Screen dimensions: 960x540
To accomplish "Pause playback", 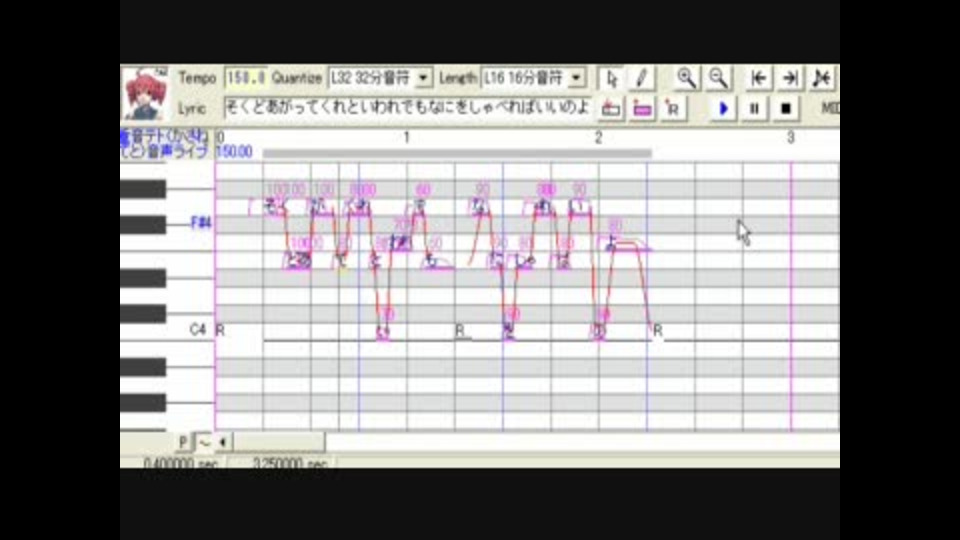I will pos(754,109).
